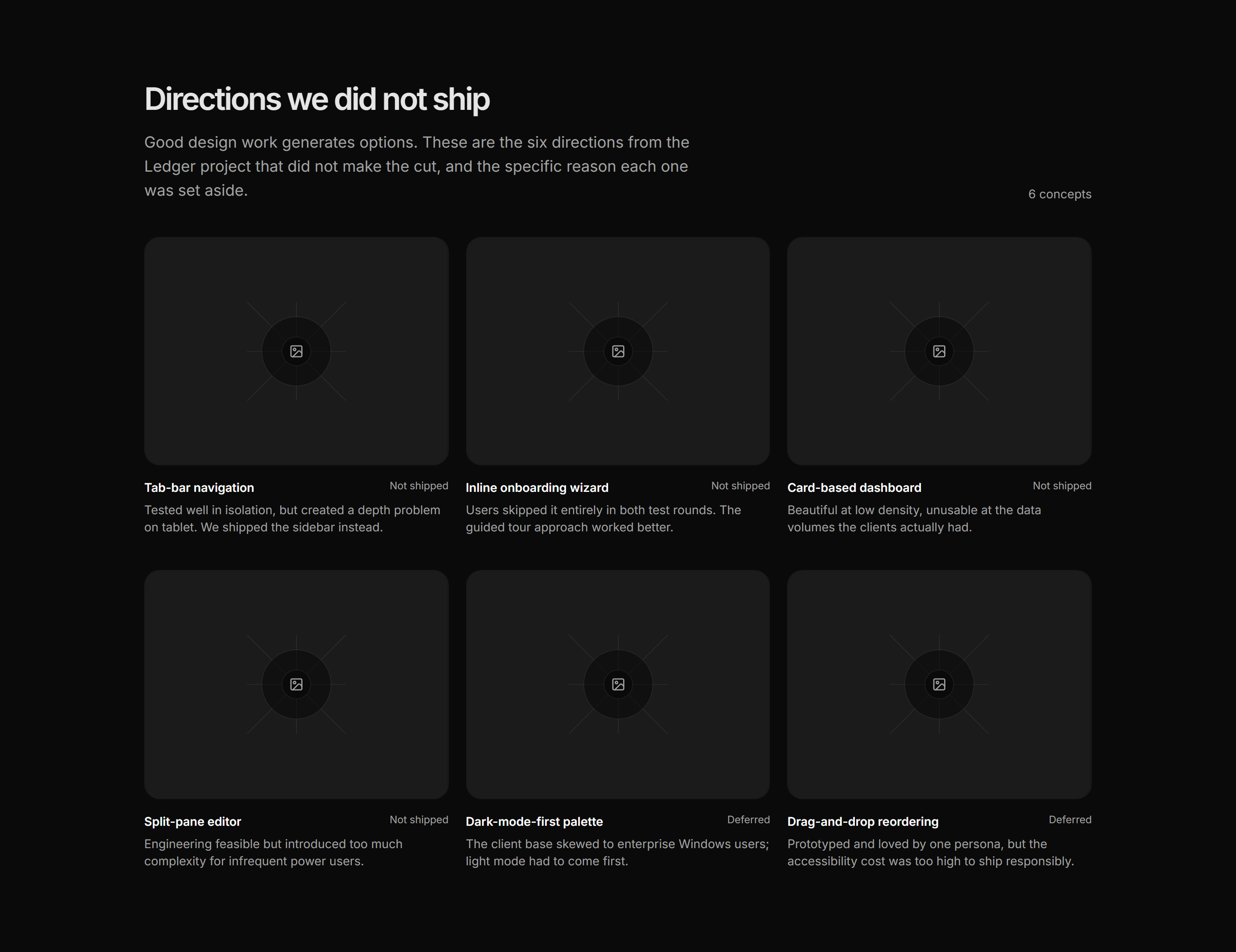1236x952 pixels.
Task: Click the Deferred label beside Drag-and-drop reordering
Action: click(1069, 819)
